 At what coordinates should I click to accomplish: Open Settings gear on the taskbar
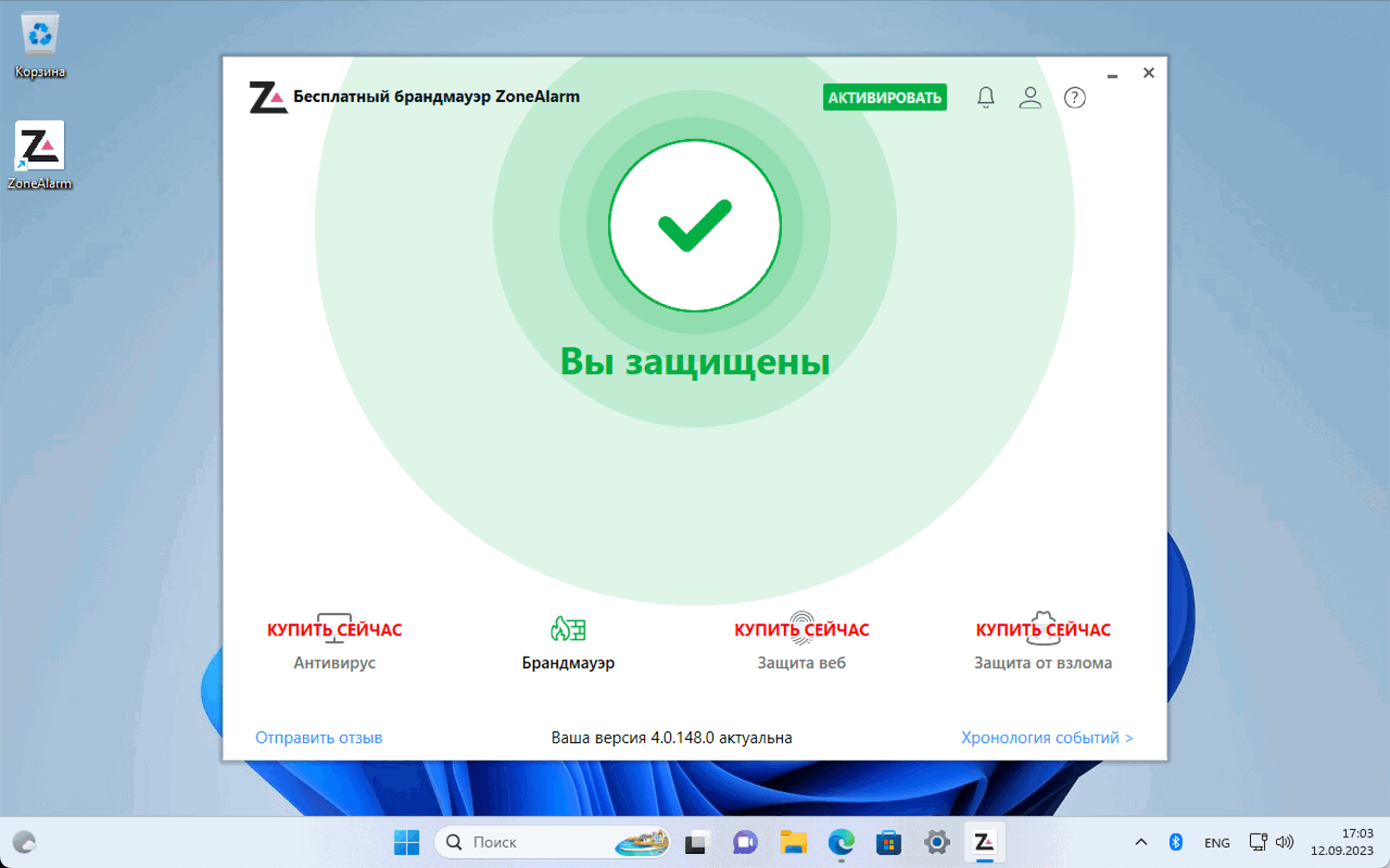(937, 842)
